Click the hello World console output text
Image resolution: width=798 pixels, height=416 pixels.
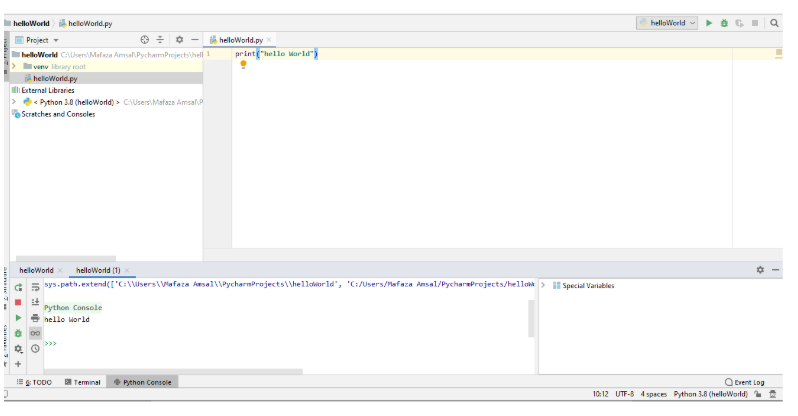point(67,319)
